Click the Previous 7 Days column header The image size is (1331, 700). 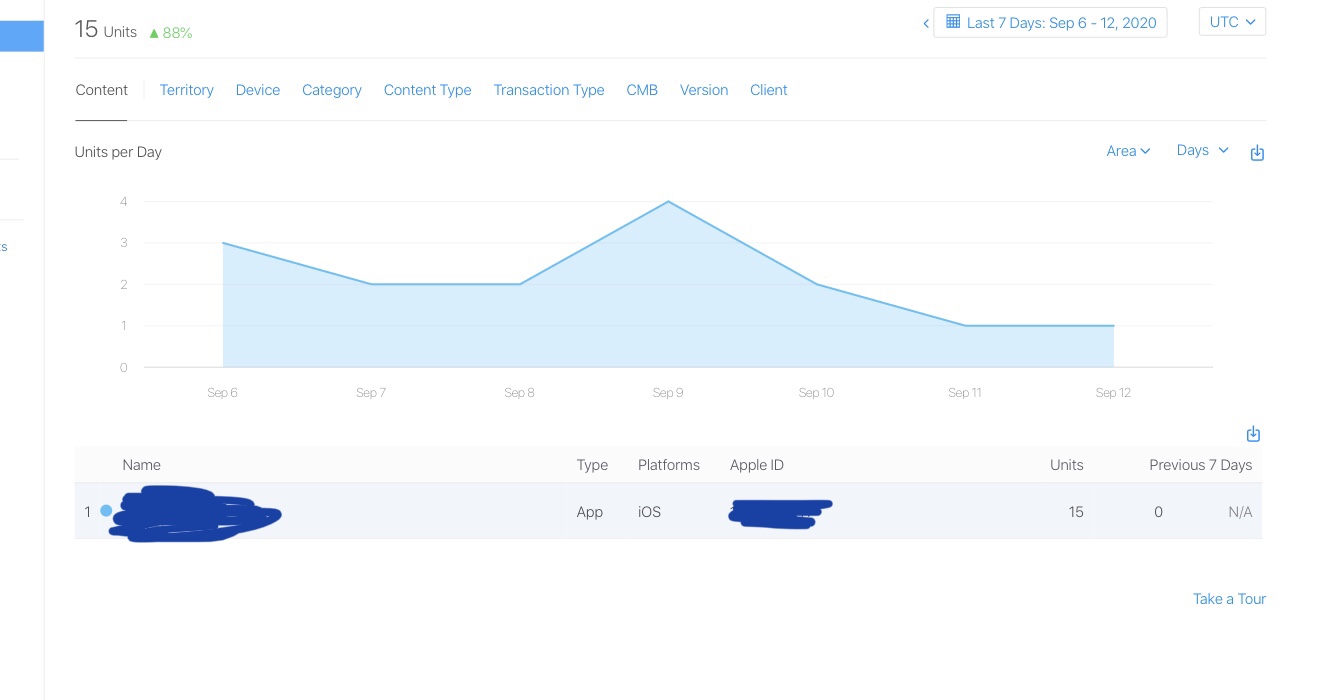tap(1200, 465)
